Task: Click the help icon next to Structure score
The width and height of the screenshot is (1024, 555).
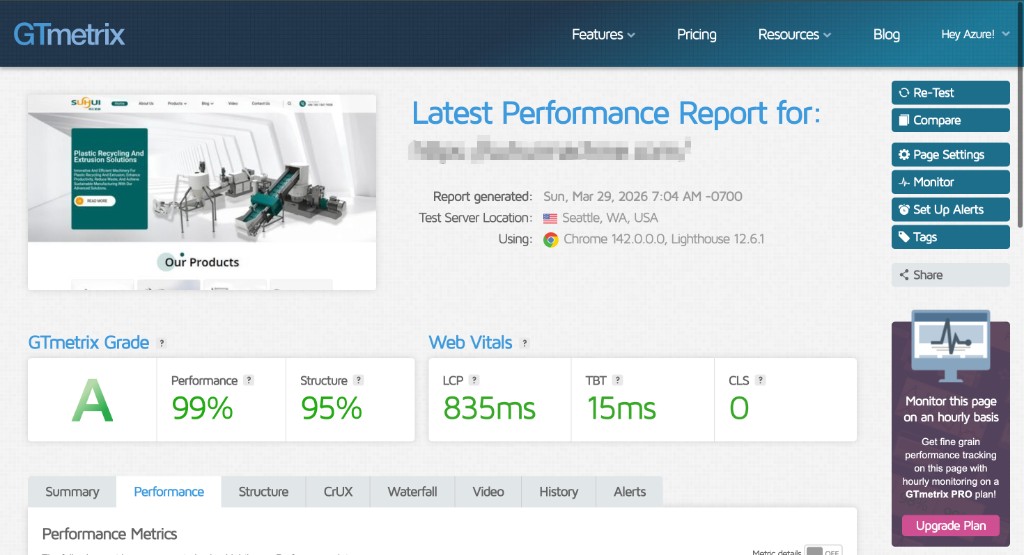Action: (358, 380)
